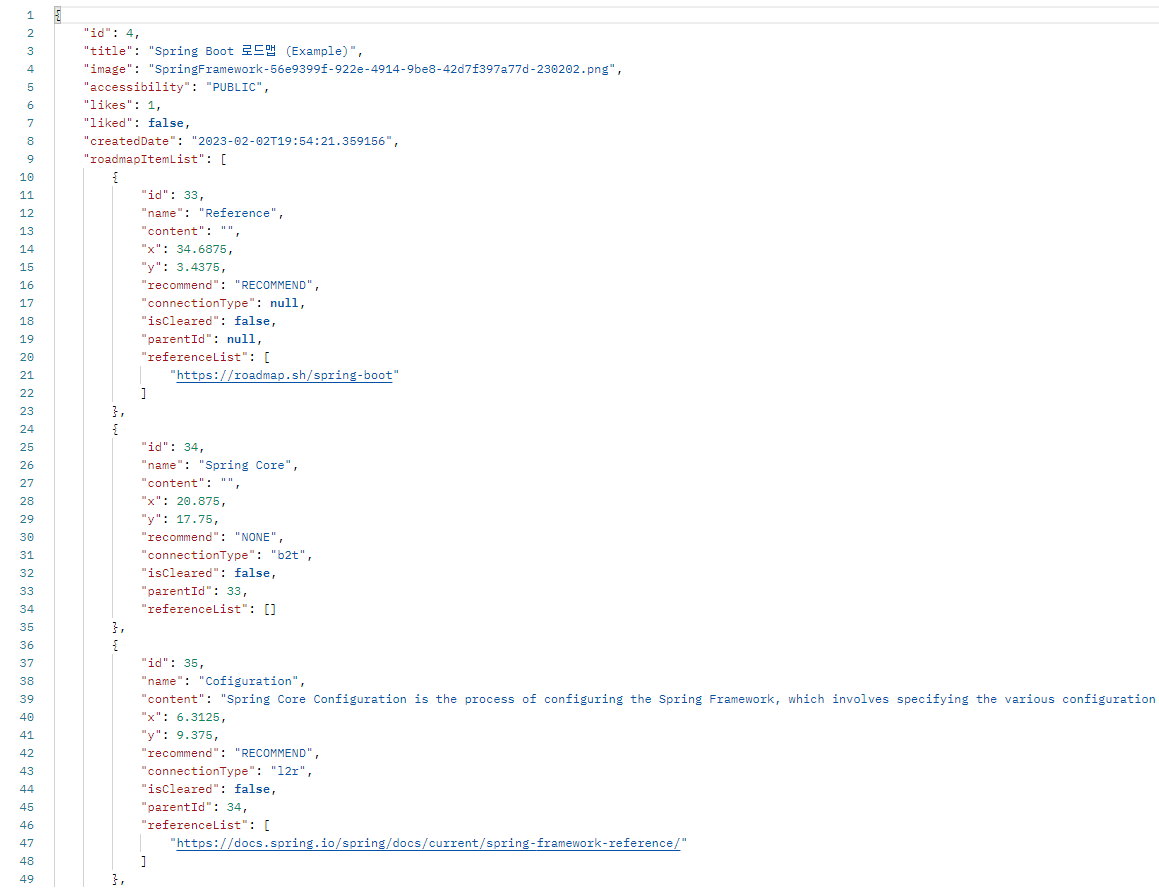
Task: Open the docs.spring.io reference link
Action: pyautogui.click(x=428, y=843)
